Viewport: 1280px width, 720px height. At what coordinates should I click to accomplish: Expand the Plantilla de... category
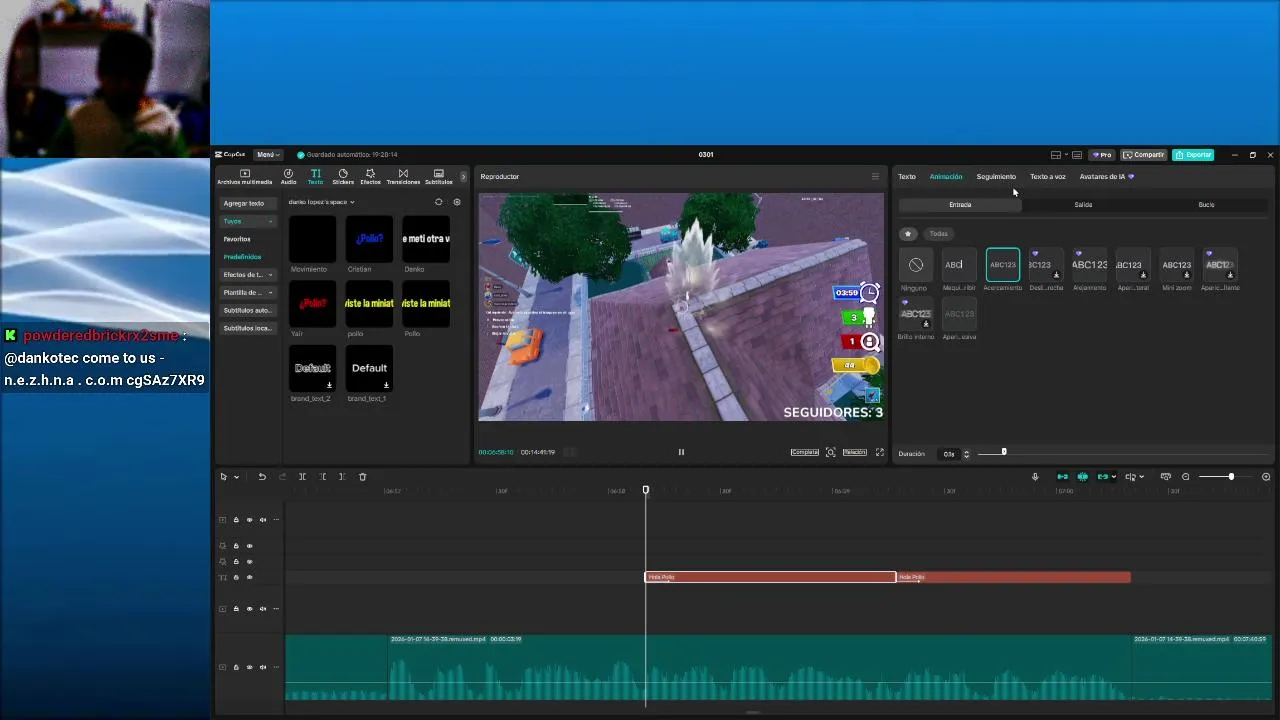(270, 293)
